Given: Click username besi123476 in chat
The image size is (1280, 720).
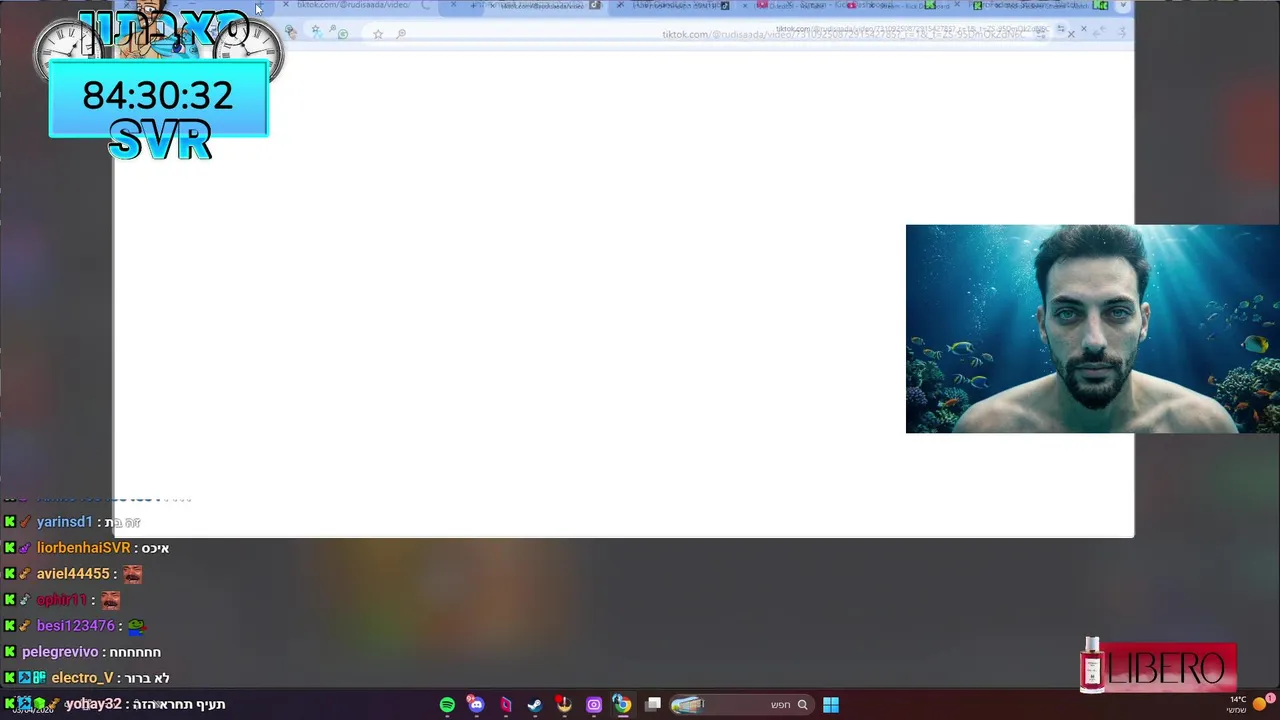Looking at the screenshot, I should click(76, 626).
